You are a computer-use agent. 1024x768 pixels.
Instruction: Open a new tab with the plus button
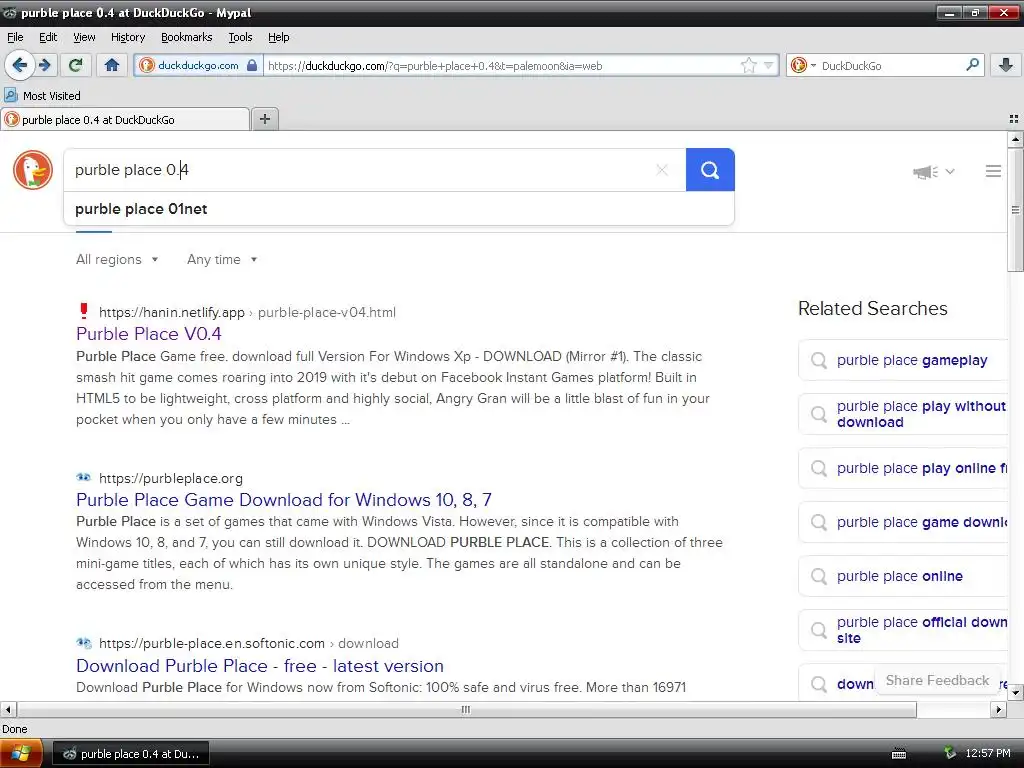[264, 119]
